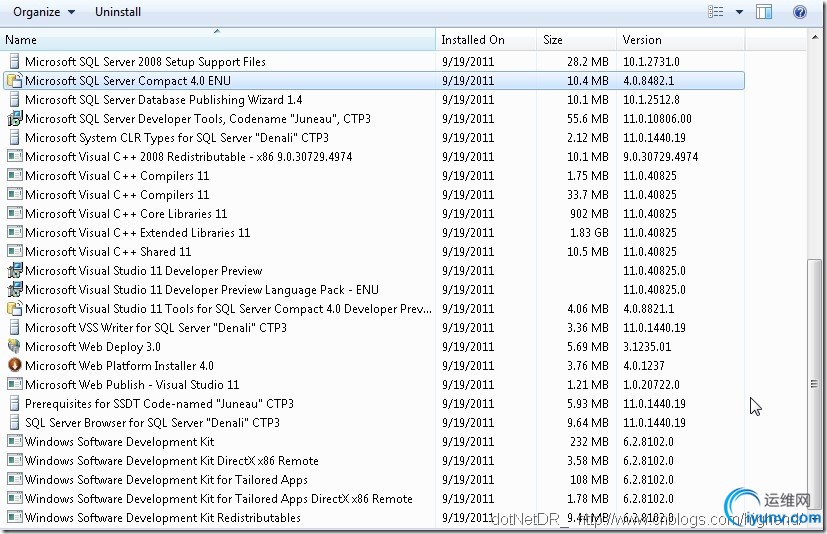
Task: Select the System CLR Types "Denali" icon
Action: pyautogui.click(x=15, y=137)
